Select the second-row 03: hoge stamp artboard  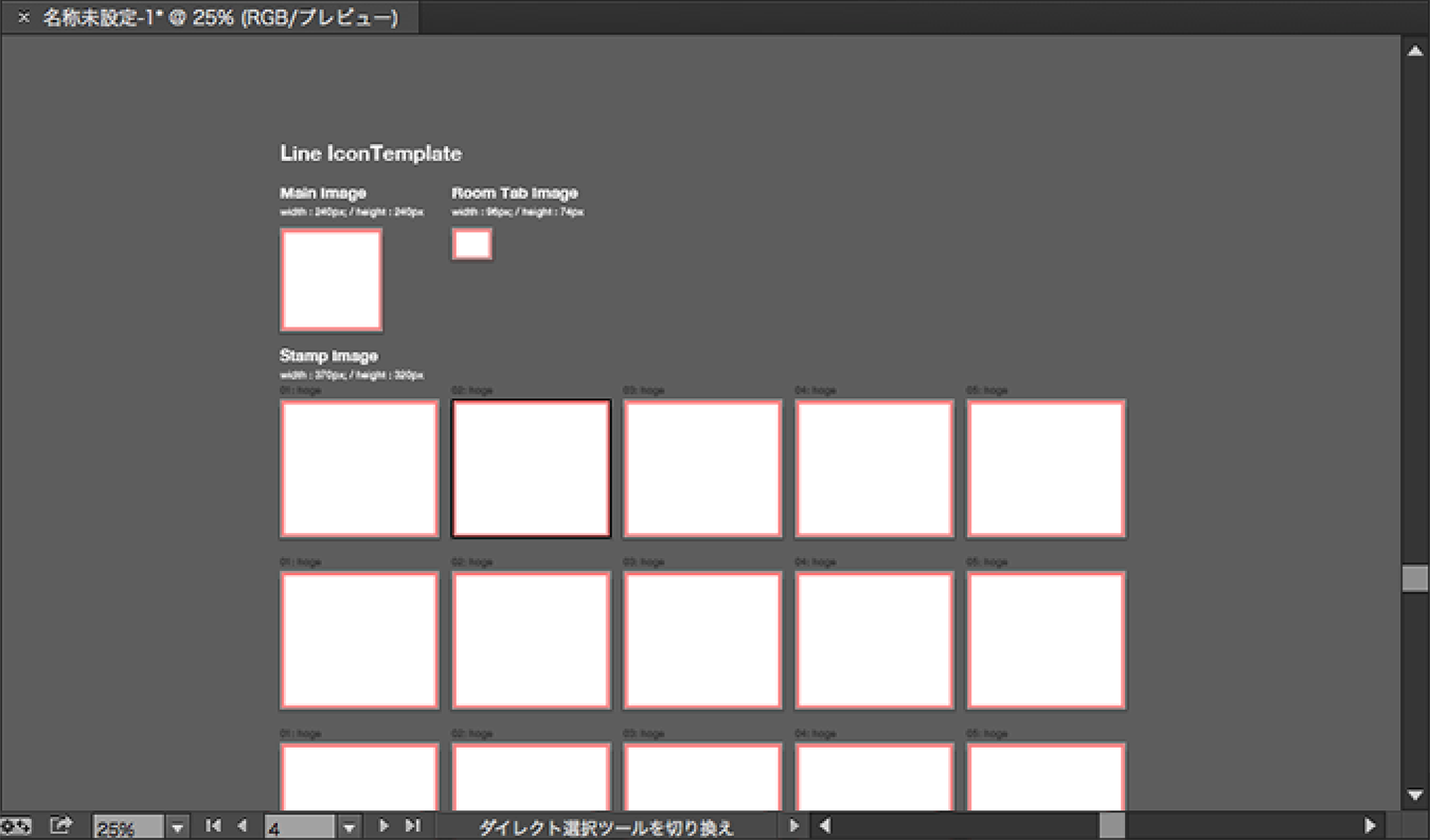tap(702, 640)
